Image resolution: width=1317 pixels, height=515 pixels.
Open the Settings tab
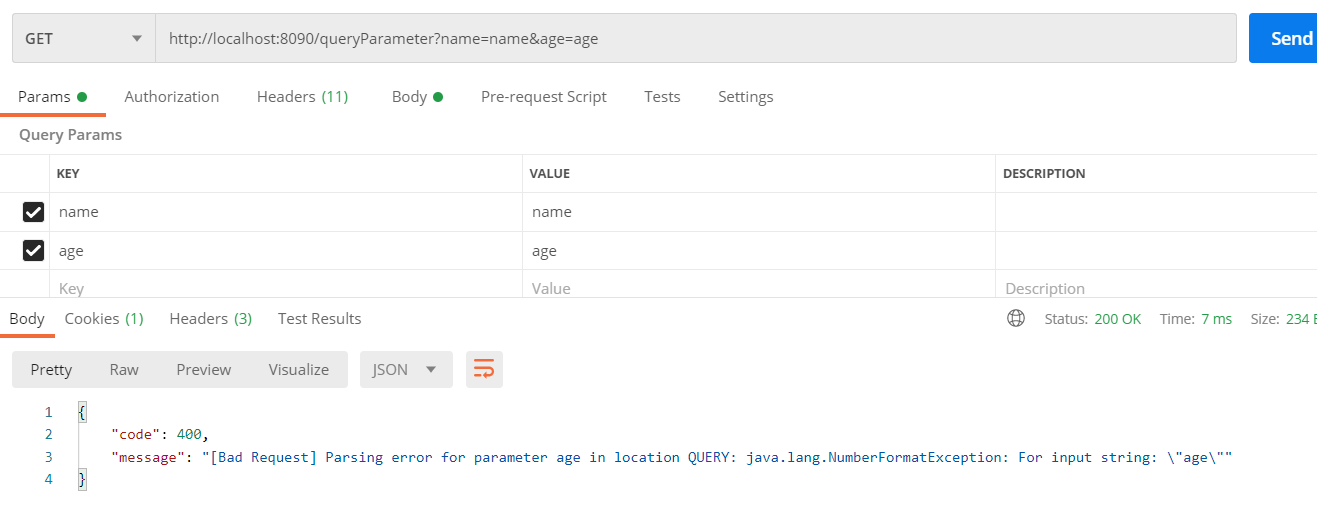(x=746, y=97)
